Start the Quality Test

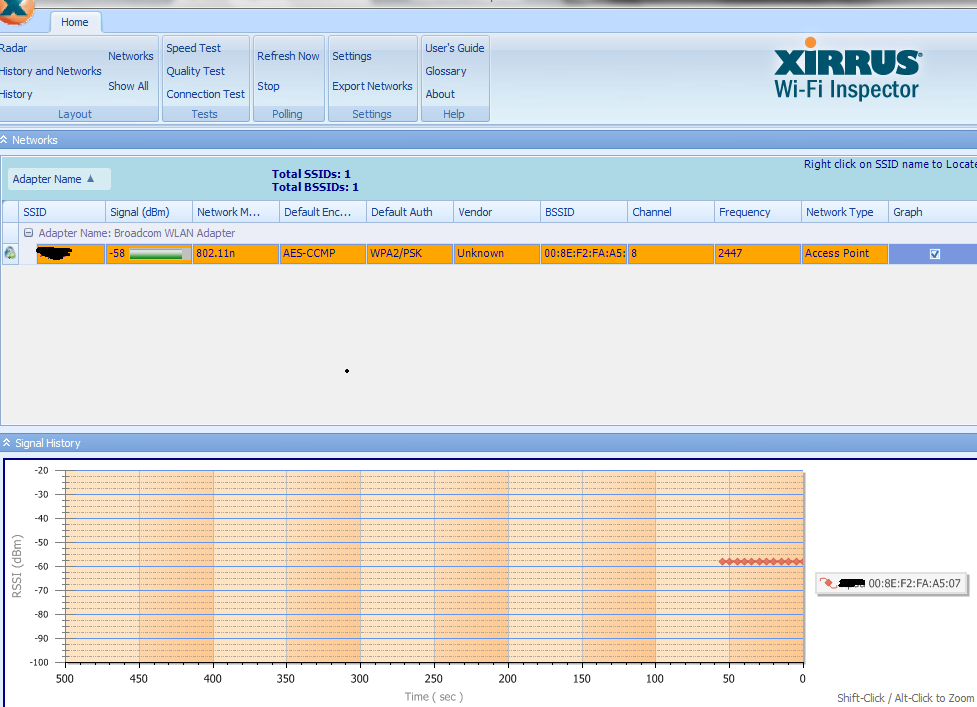[x=196, y=71]
